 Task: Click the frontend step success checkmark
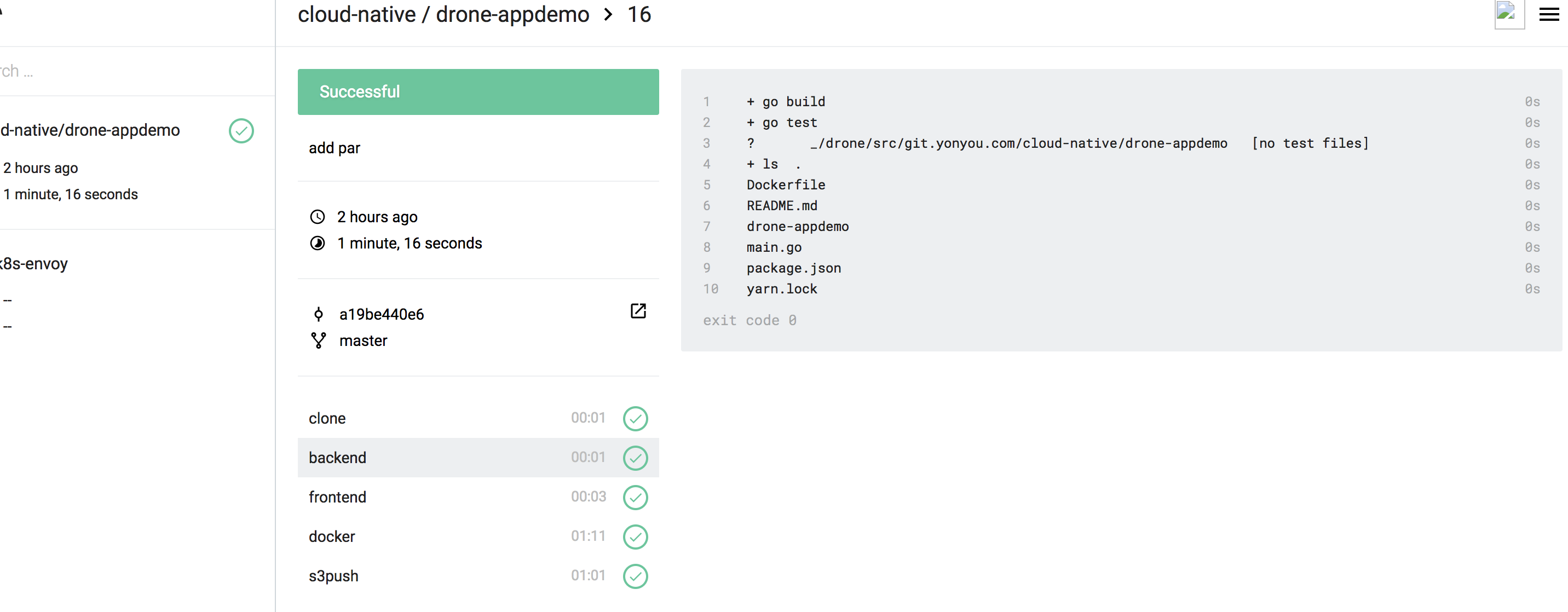tap(635, 497)
